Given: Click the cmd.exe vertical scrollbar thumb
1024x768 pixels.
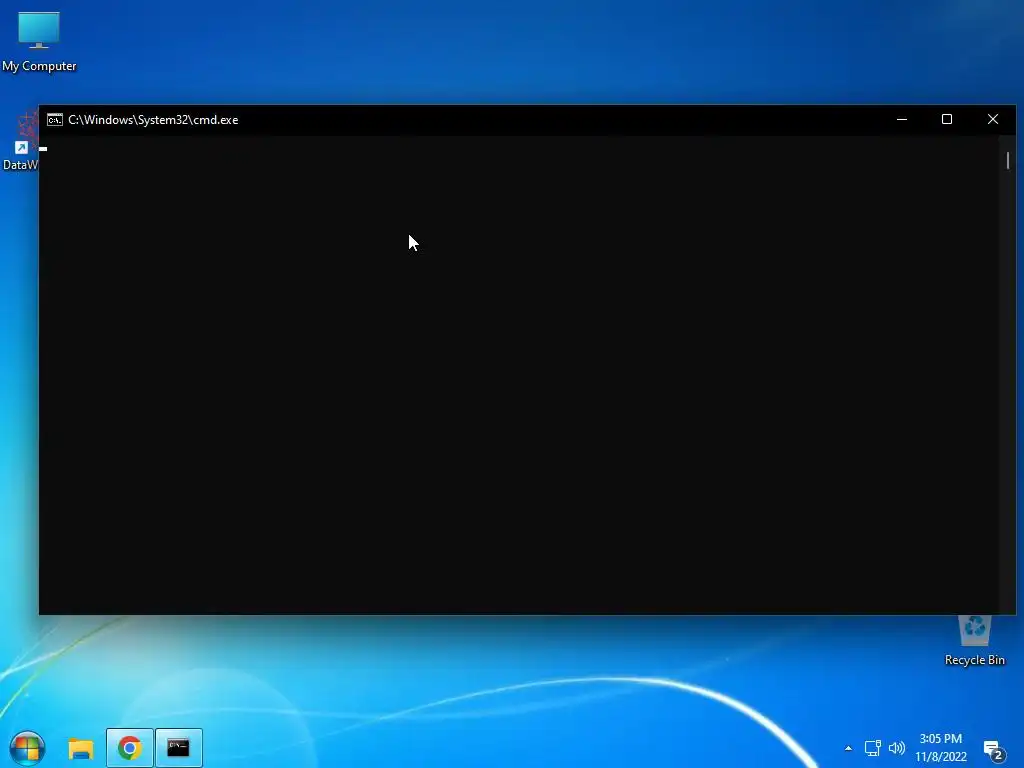Looking at the screenshot, I should pos(1008,160).
